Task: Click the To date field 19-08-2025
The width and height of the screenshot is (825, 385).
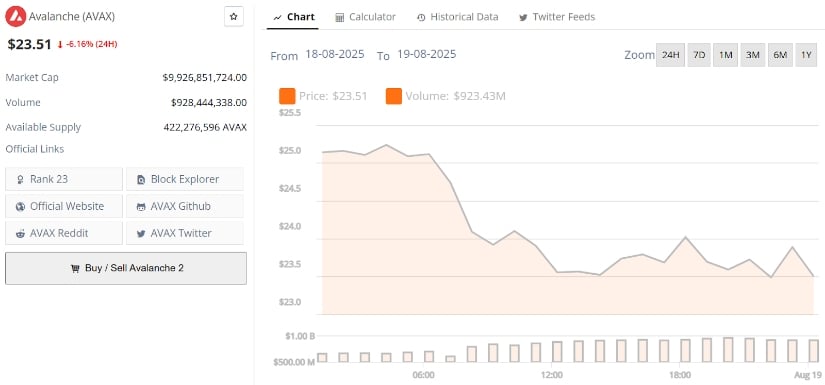Action: point(427,54)
